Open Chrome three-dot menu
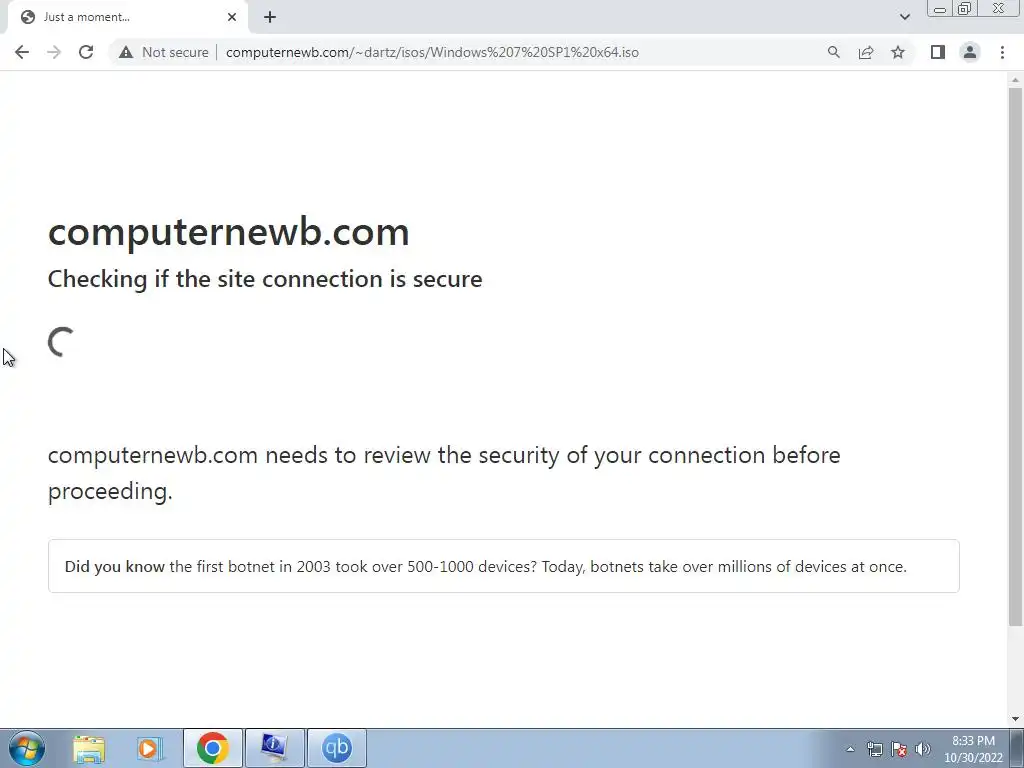This screenshot has height=768, width=1024. 1002,52
